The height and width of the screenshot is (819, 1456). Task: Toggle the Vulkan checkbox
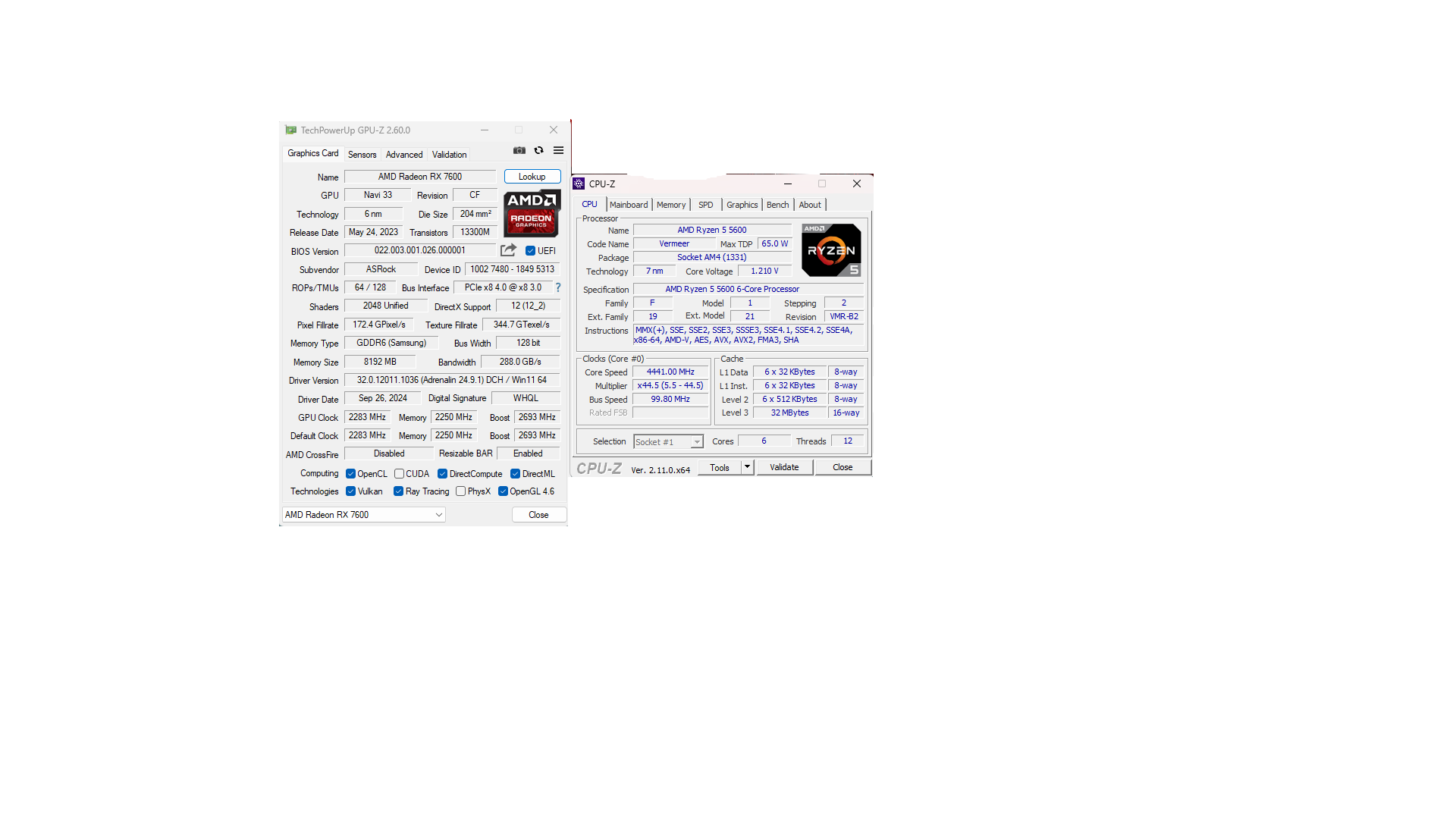[350, 491]
